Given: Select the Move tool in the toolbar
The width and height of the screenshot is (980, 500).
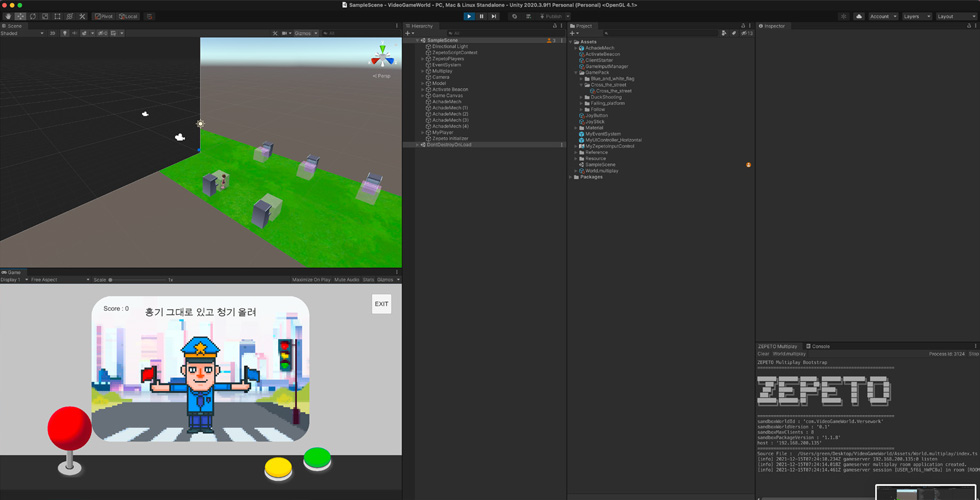Looking at the screenshot, I should click(x=20, y=16).
